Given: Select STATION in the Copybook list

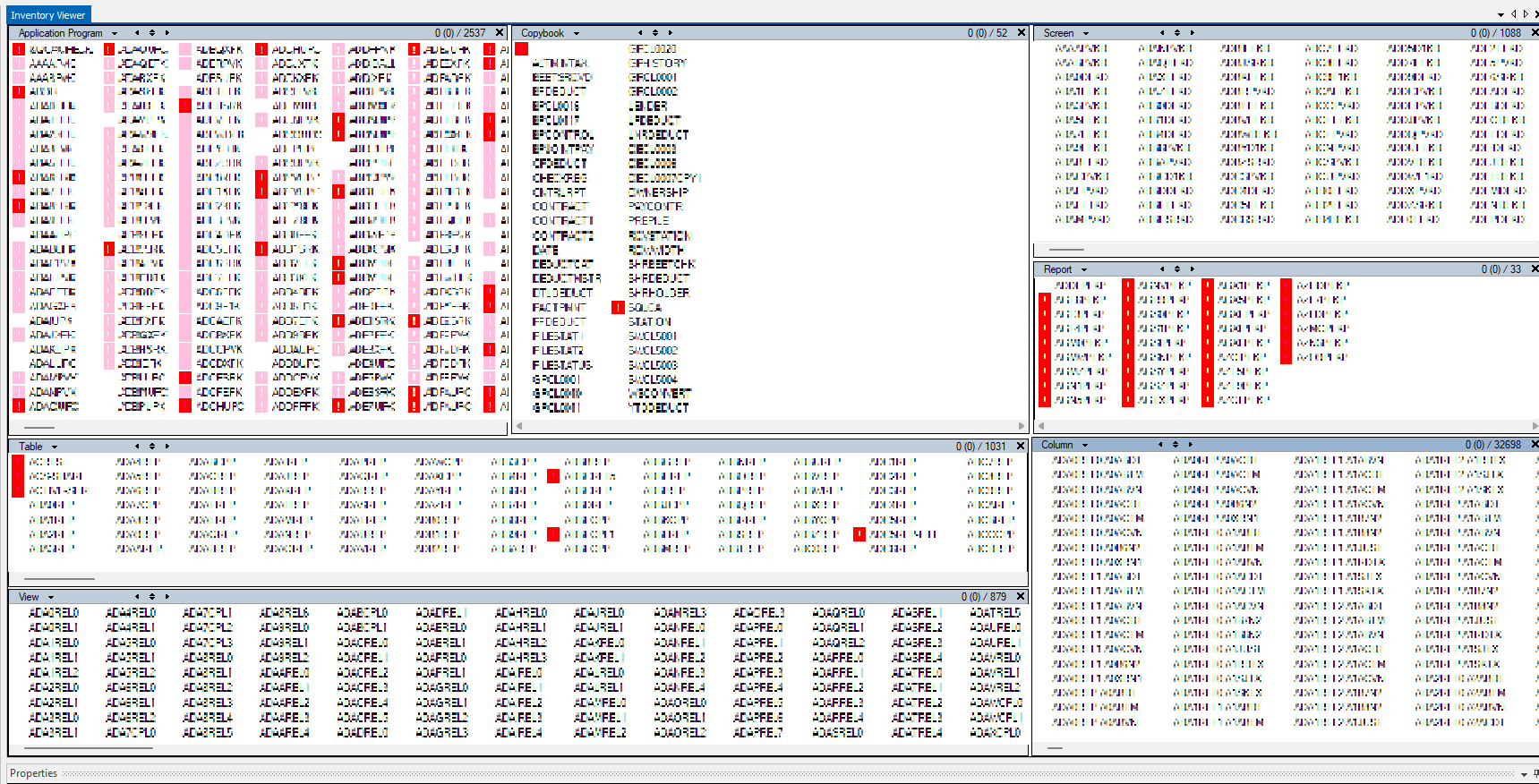Looking at the screenshot, I should [x=650, y=321].
